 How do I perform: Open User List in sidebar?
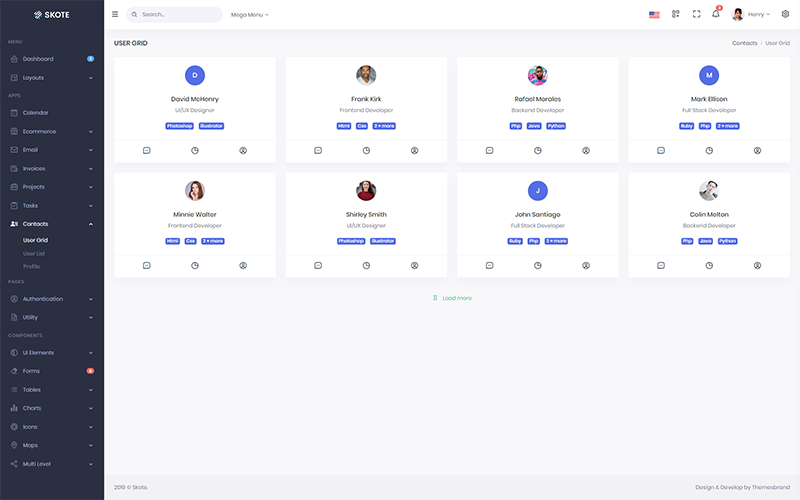point(34,254)
